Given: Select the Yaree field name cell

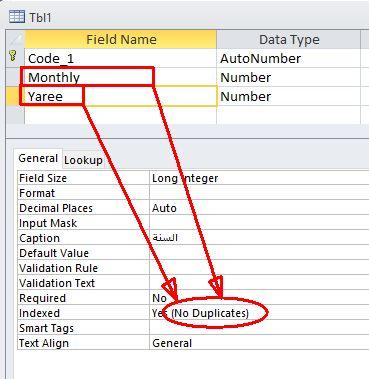Looking at the screenshot, I should pyautogui.click(x=121, y=96).
